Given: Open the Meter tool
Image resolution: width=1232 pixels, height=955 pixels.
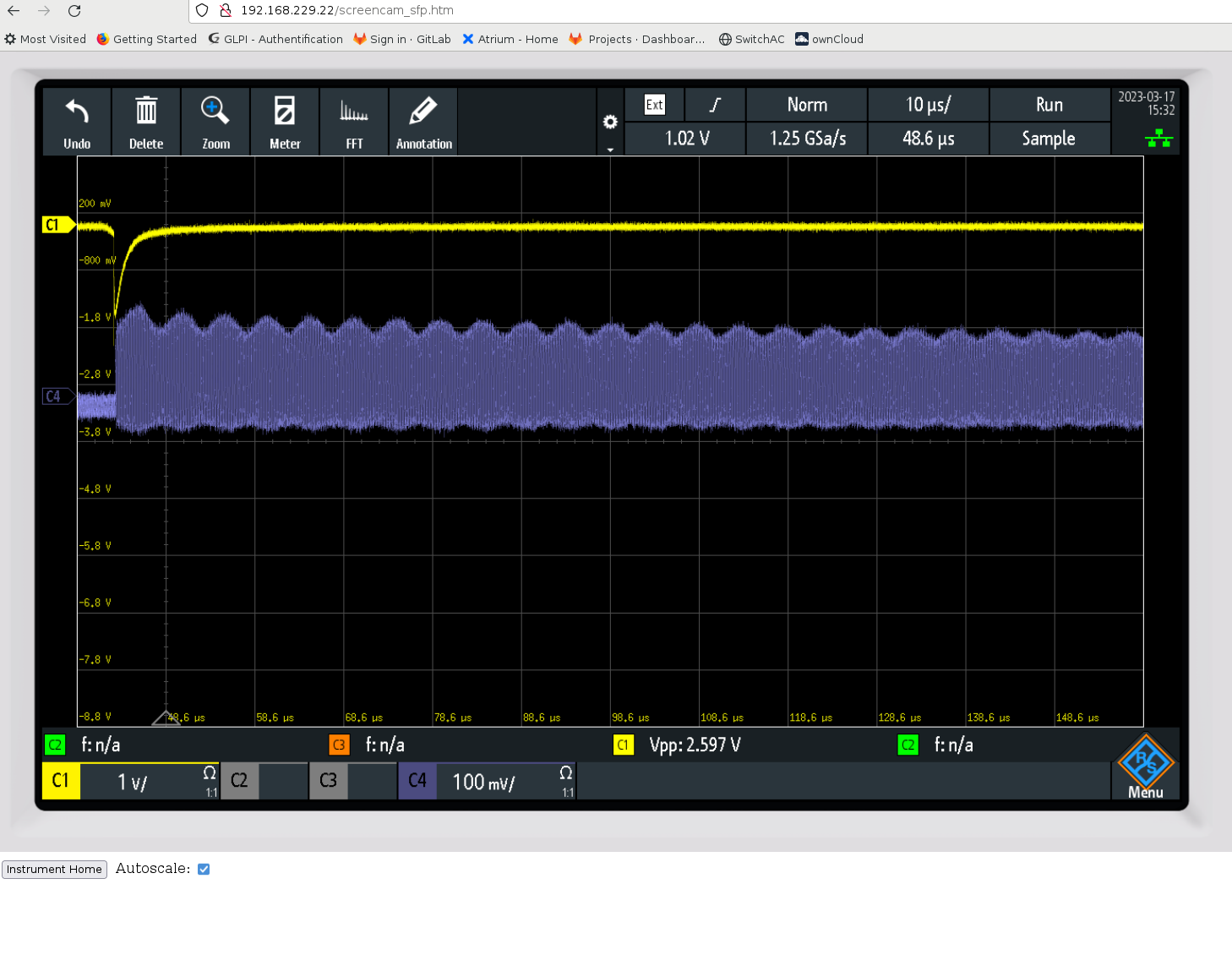Looking at the screenshot, I should click(285, 112).
